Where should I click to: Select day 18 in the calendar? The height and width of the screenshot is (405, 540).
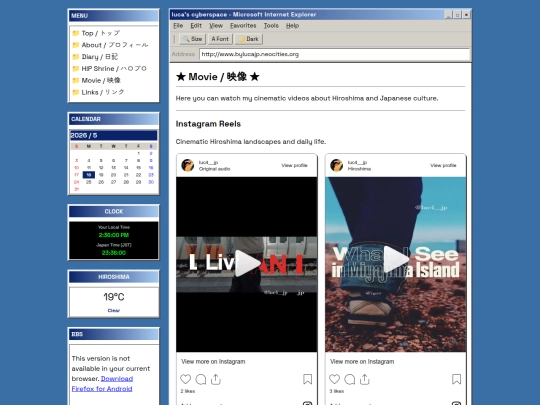click(x=89, y=175)
